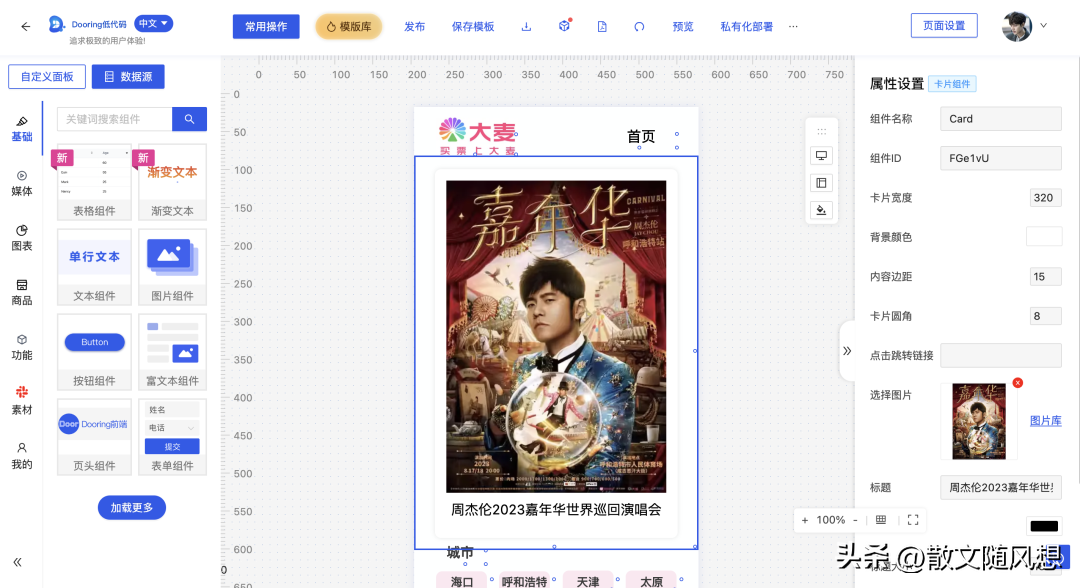
Task: Click the 组件ID field FGe1vU
Action: (x=1001, y=158)
